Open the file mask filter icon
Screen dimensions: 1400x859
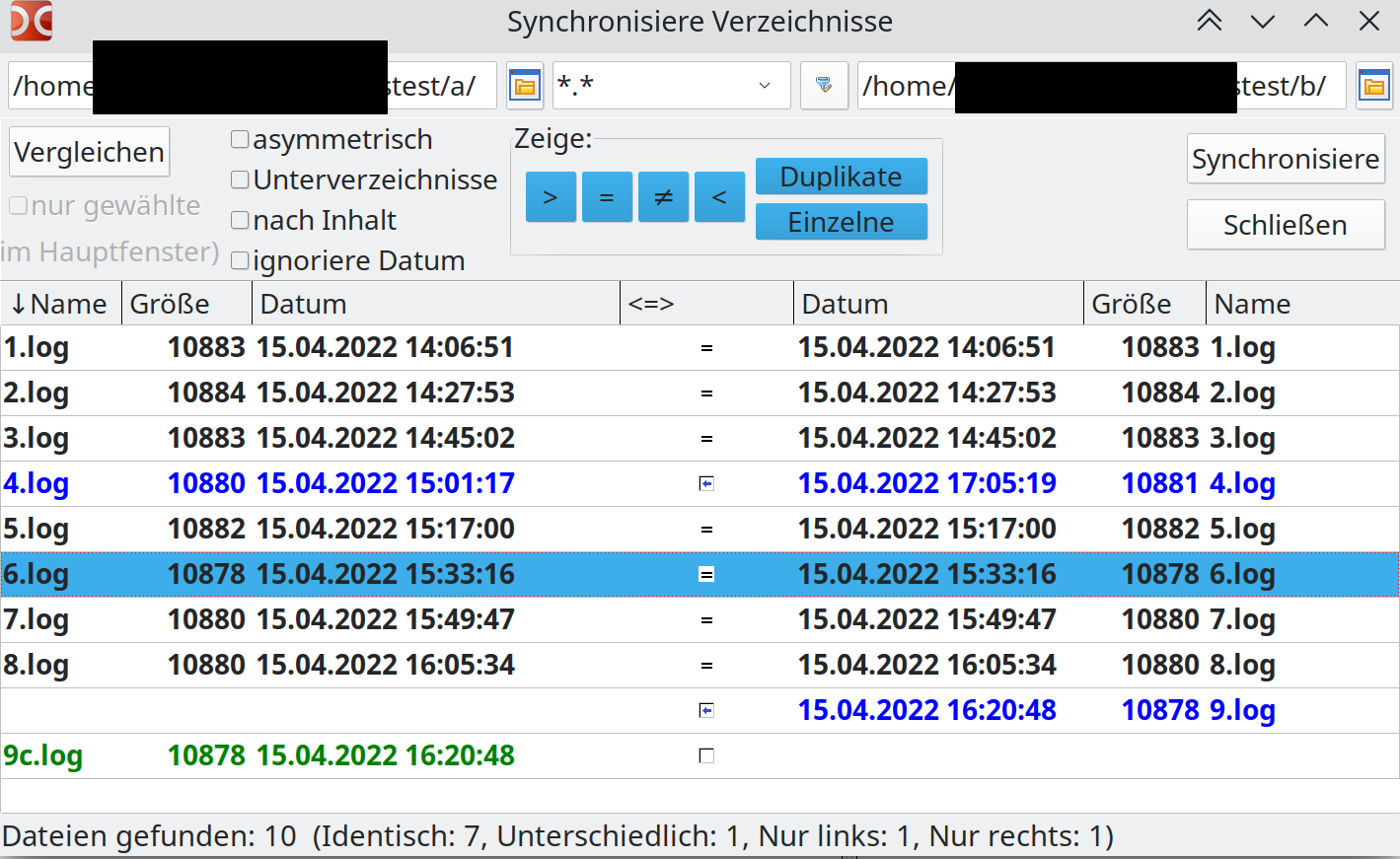pyautogui.click(x=824, y=86)
